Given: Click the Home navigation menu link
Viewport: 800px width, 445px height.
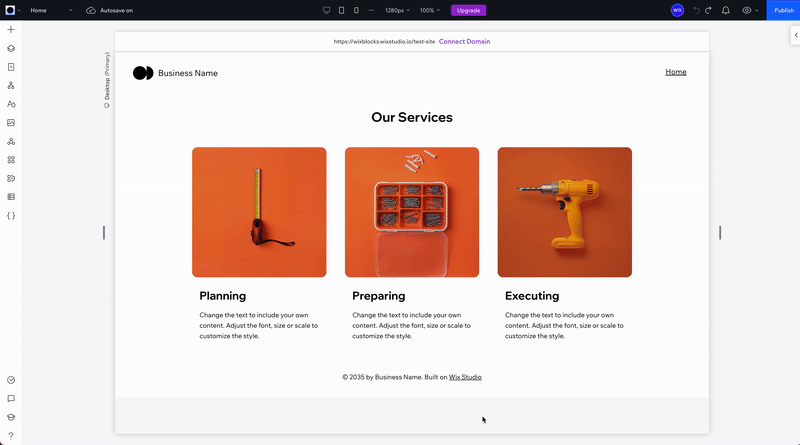Looking at the screenshot, I should [676, 72].
